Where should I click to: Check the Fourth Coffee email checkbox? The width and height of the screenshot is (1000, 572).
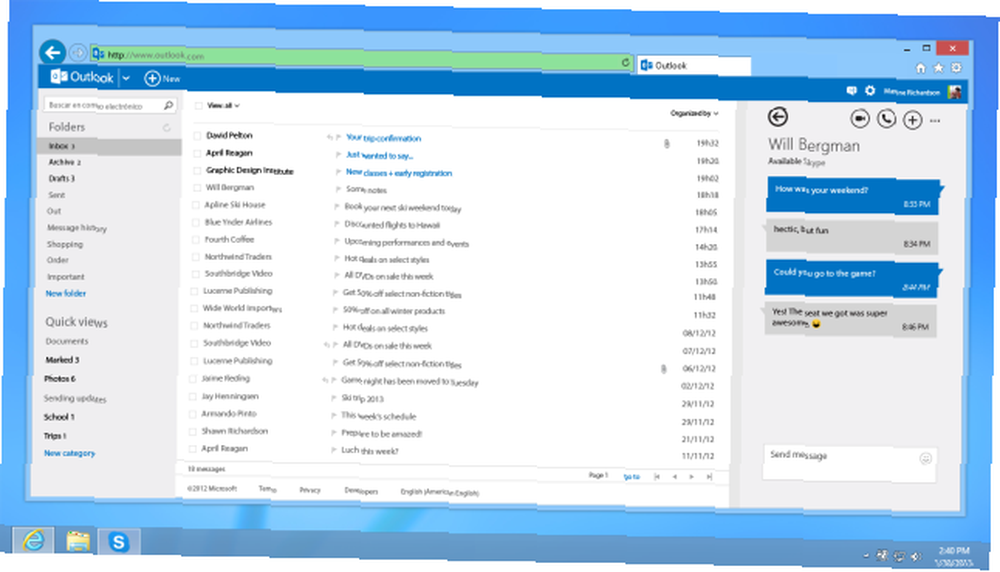tap(196, 239)
